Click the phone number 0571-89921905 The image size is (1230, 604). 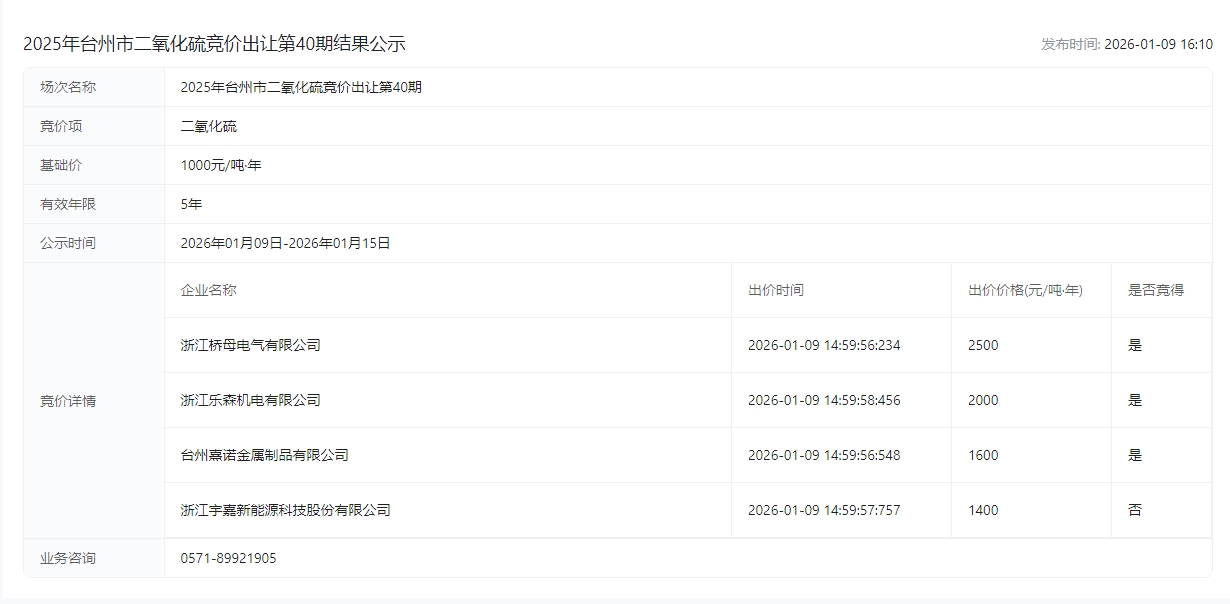(228, 558)
